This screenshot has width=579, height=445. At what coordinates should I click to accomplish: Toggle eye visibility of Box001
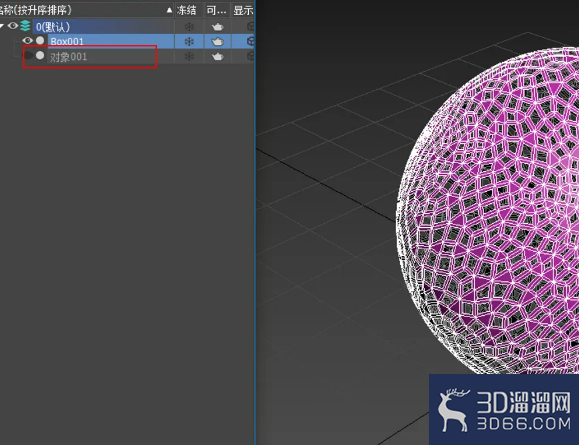point(27,40)
